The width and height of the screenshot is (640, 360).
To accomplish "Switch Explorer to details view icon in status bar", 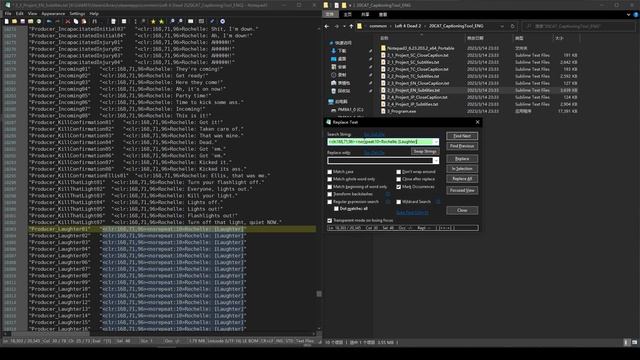I will [627, 342].
